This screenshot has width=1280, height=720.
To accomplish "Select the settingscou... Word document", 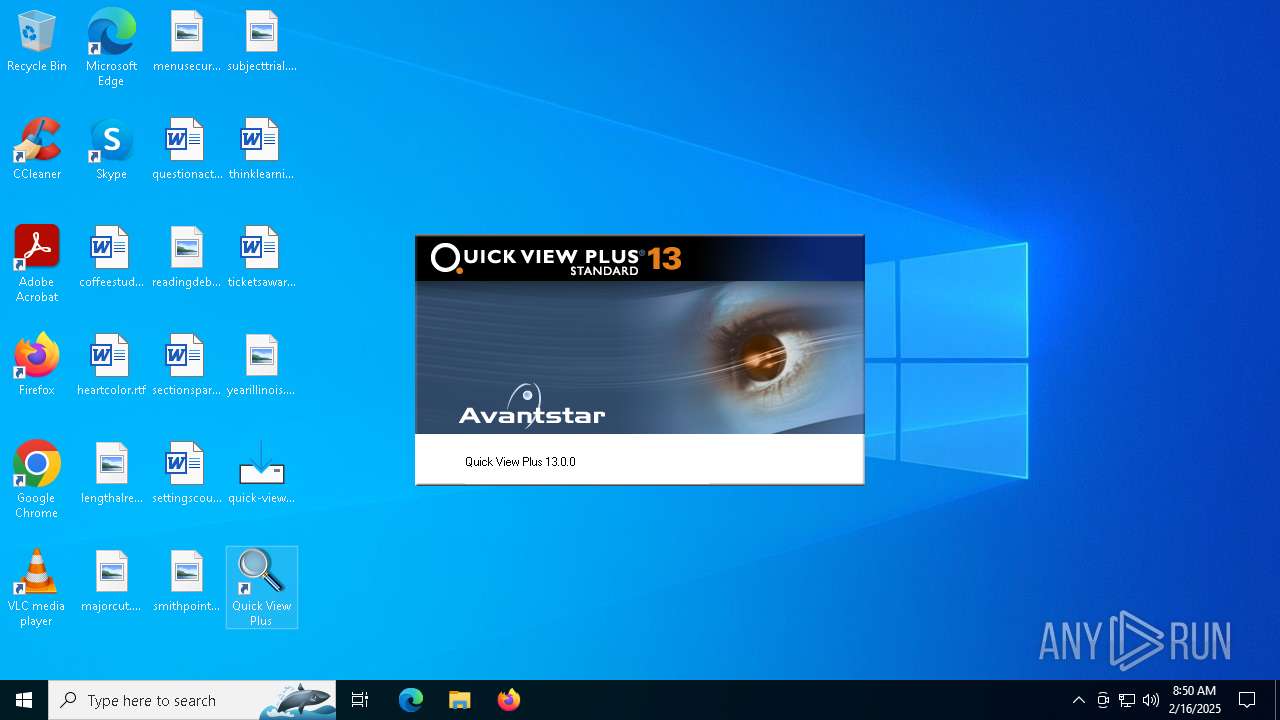I will click(x=186, y=474).
